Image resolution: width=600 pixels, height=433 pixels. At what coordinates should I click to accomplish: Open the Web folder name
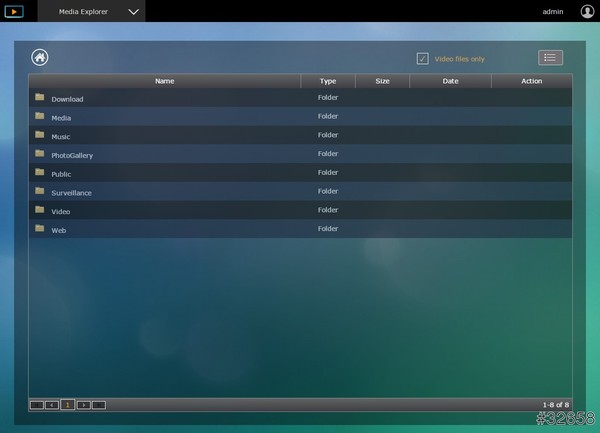click(x=59, y=231)
